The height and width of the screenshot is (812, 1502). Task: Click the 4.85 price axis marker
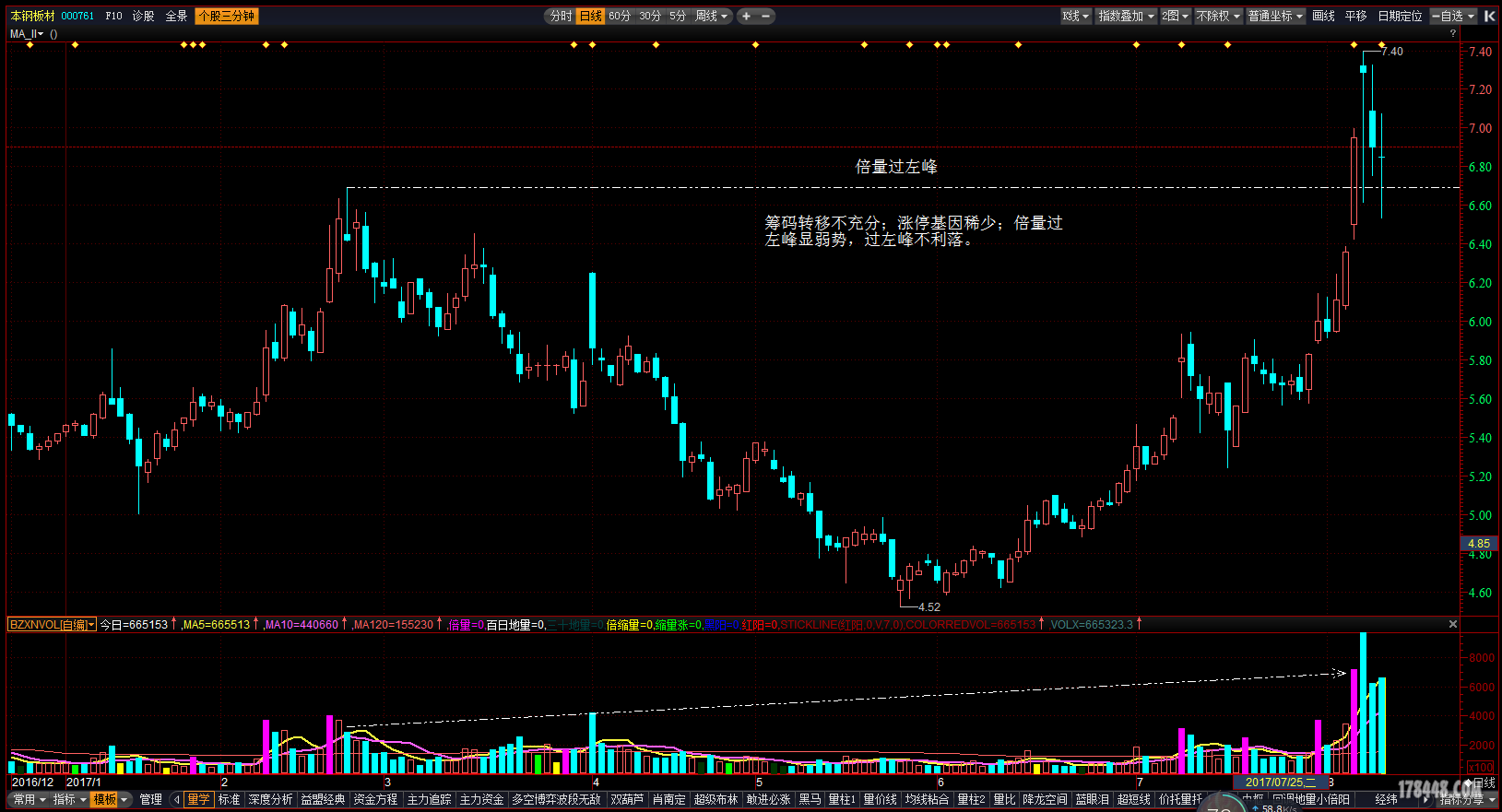pyautogui.click(x=1479, y=544)
